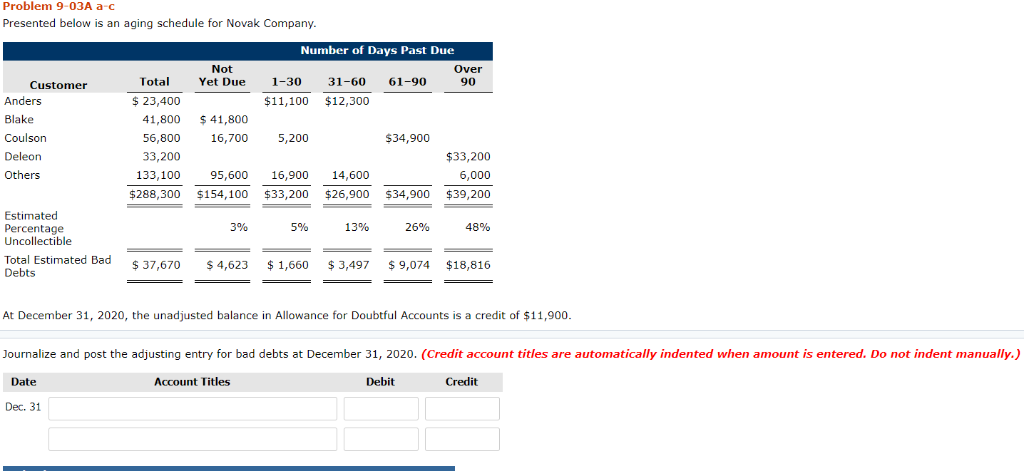Click grand total $288,300
This screenshot has width=1024, height=471.
(x=155, y=194)
